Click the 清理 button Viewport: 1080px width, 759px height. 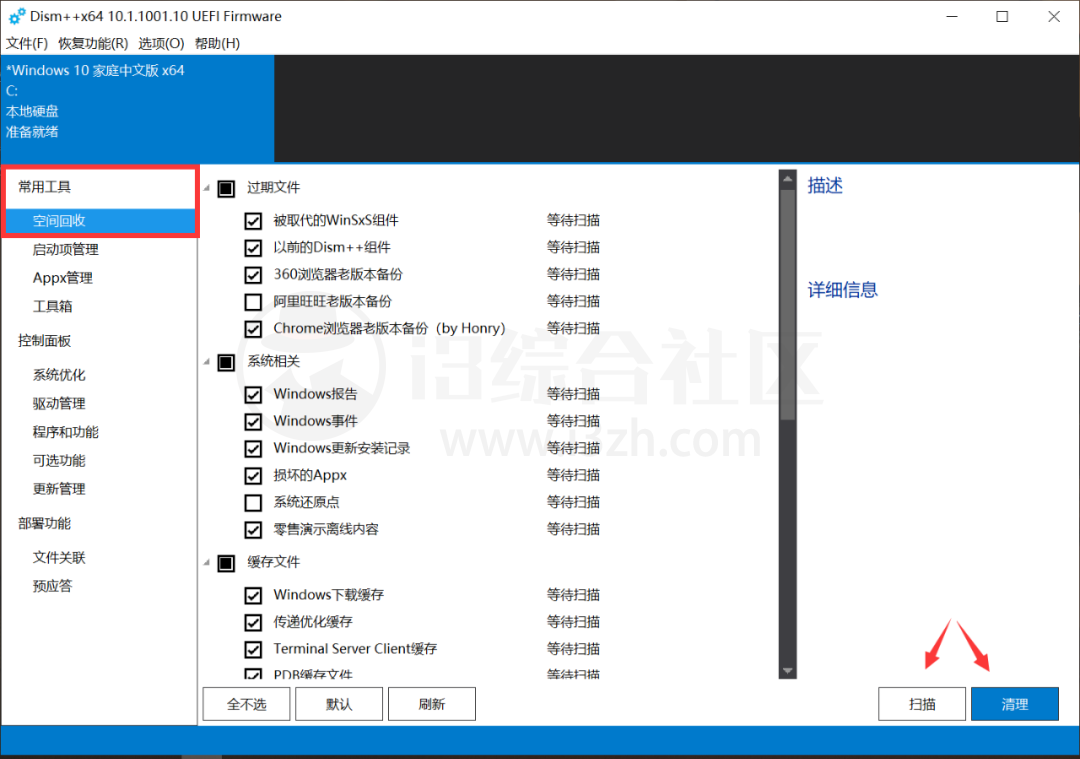tap(1015, 704)
